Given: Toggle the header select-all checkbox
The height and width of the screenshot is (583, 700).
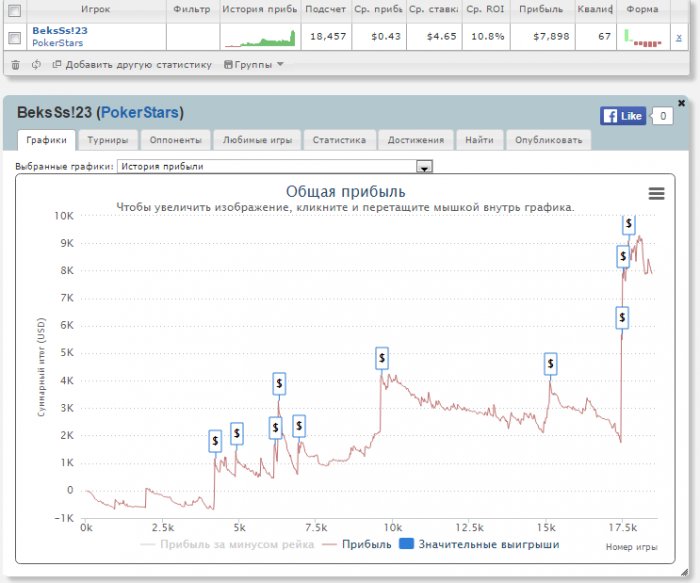Looking at the screenshot, I should [x=14, y=10].
